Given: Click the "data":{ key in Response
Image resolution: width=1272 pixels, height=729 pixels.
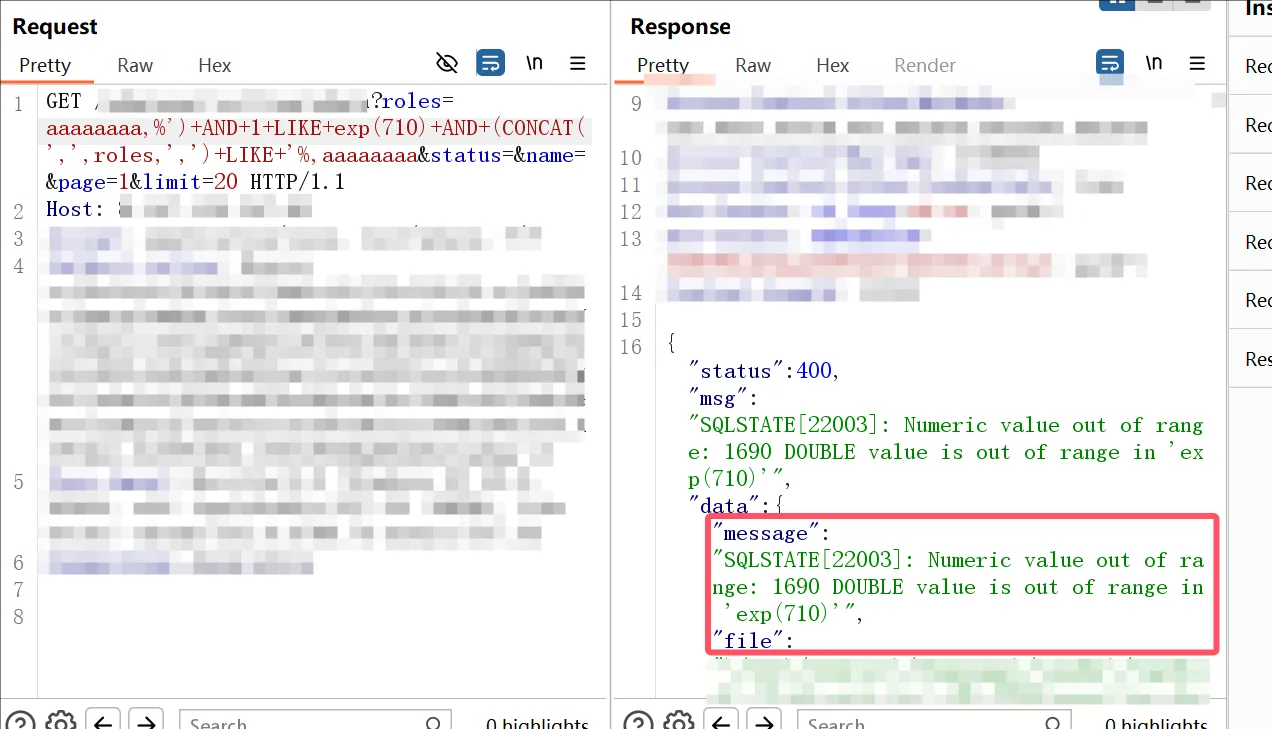Looking at the screenshot, I should click(x=737, y=506).
